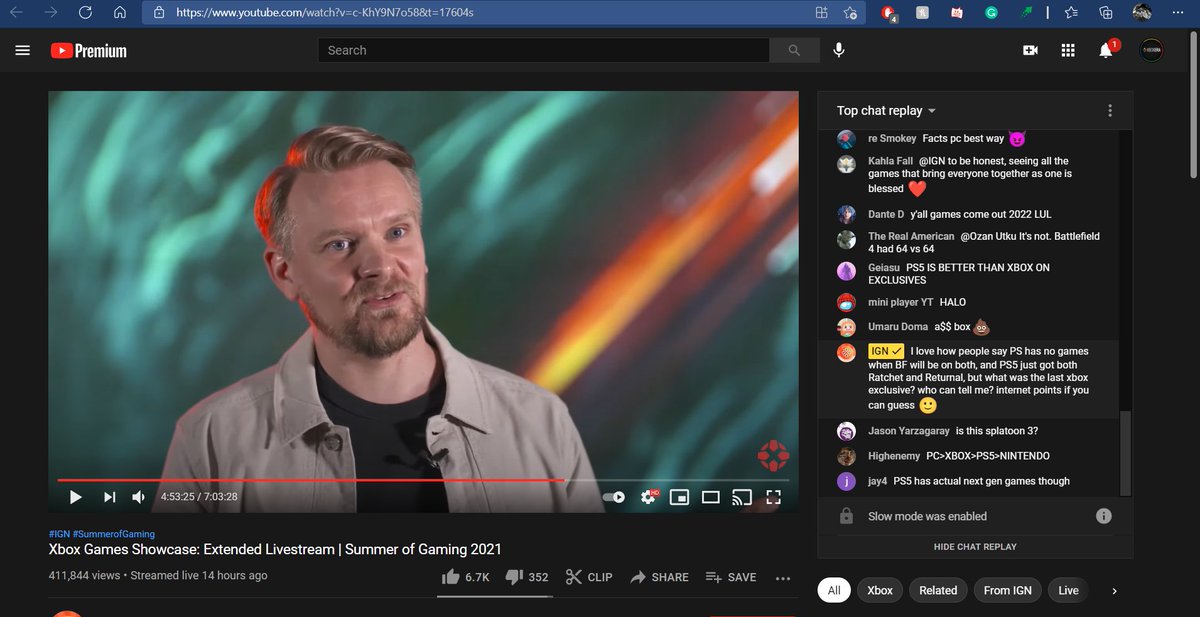Skip to the next video
The height and width of the screenshot is (617, 1200).
pyautogui.click(x=109, y=497)
